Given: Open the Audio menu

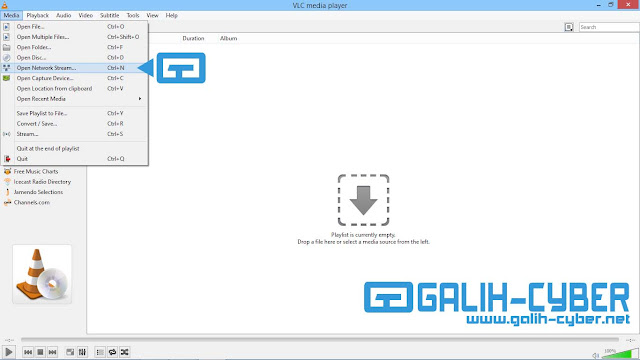Looking at the screenshot, I should pos(63,15).
